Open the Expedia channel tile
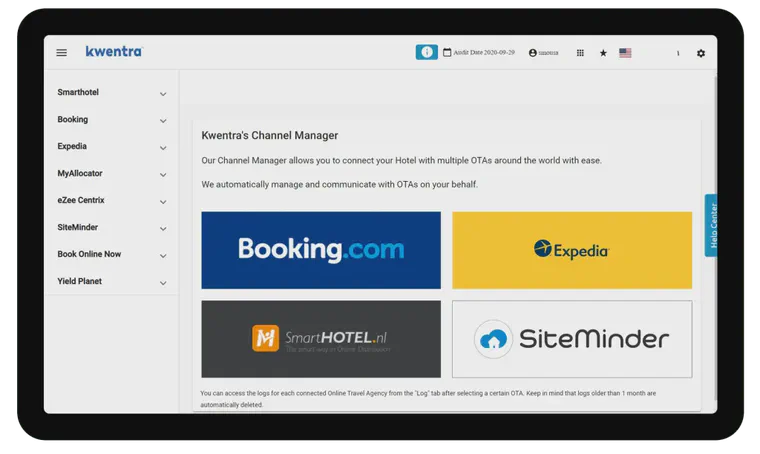Viewport: 760px width, 454px height. (572, 250)
